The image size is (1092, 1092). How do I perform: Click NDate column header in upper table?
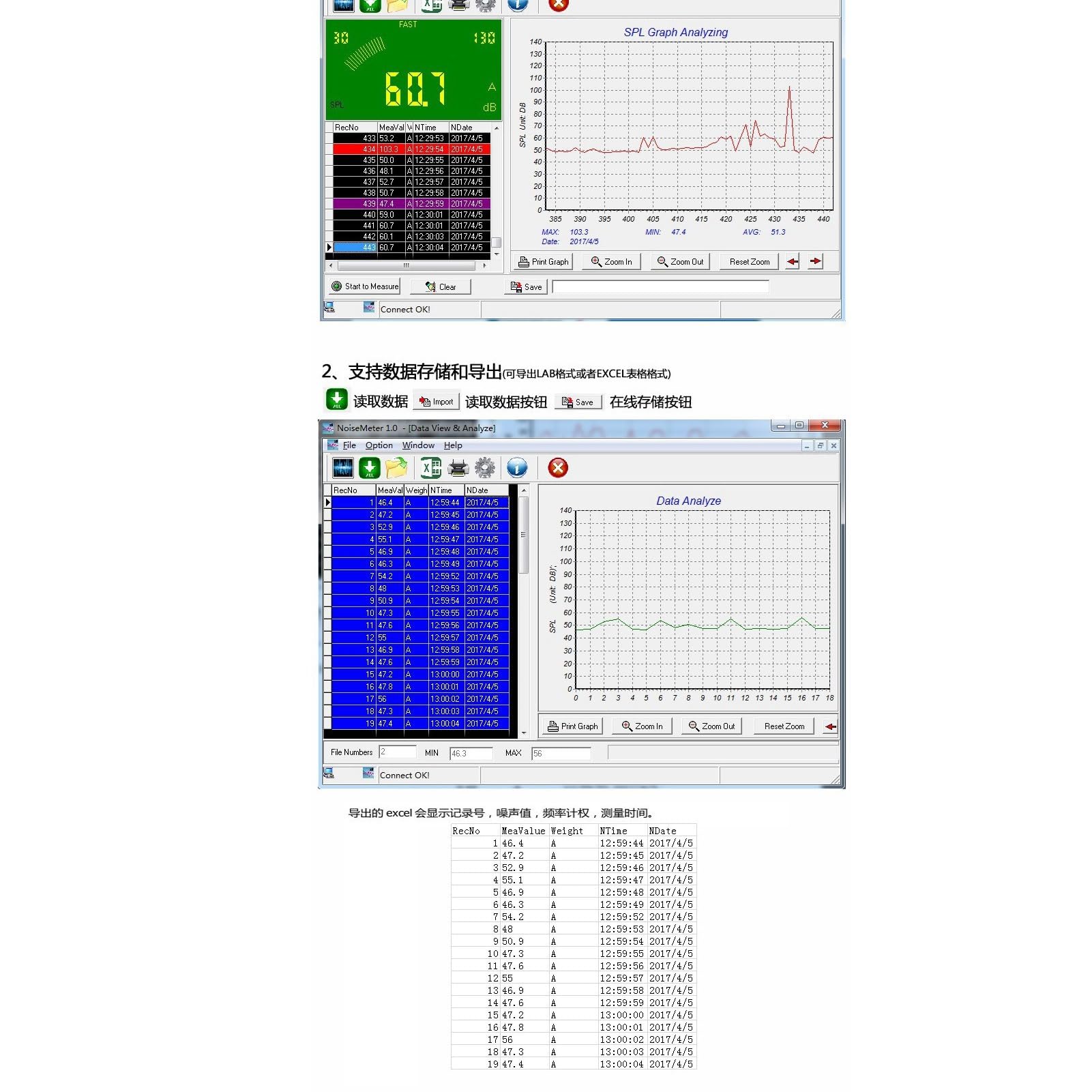[x=469, y=128]
